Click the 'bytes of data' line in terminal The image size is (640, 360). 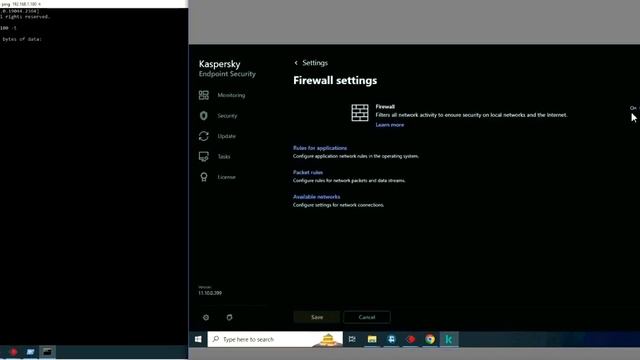[22, 39]
